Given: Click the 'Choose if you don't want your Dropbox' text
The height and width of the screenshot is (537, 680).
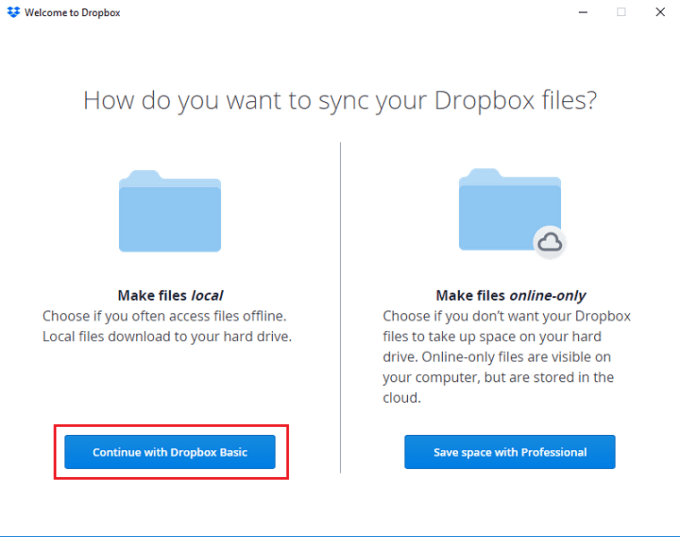Looking at the screenshot, I should pyautogui.click(x=507, y=316).
